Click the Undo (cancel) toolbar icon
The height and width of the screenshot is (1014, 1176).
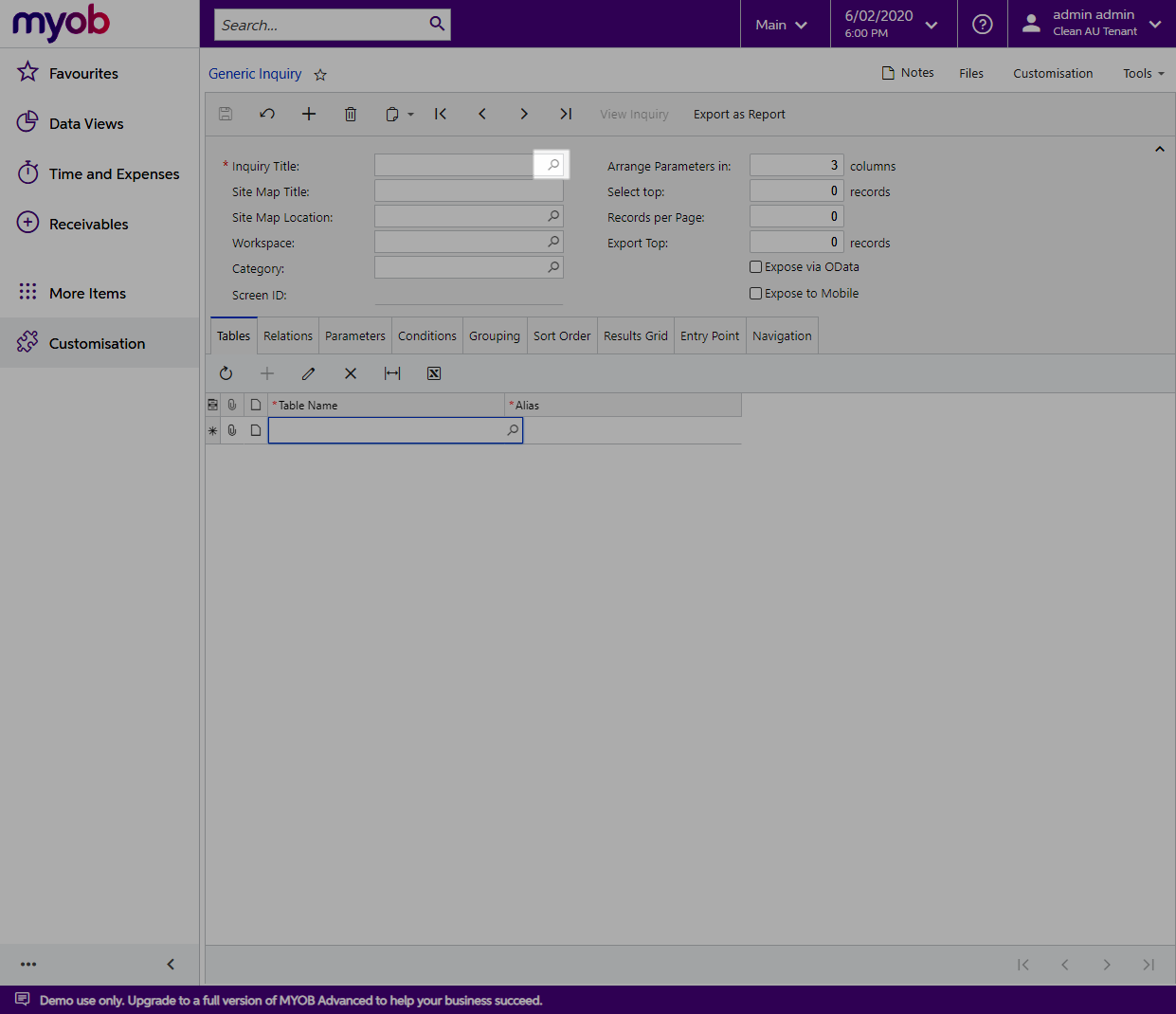click(x=267, y=114)
